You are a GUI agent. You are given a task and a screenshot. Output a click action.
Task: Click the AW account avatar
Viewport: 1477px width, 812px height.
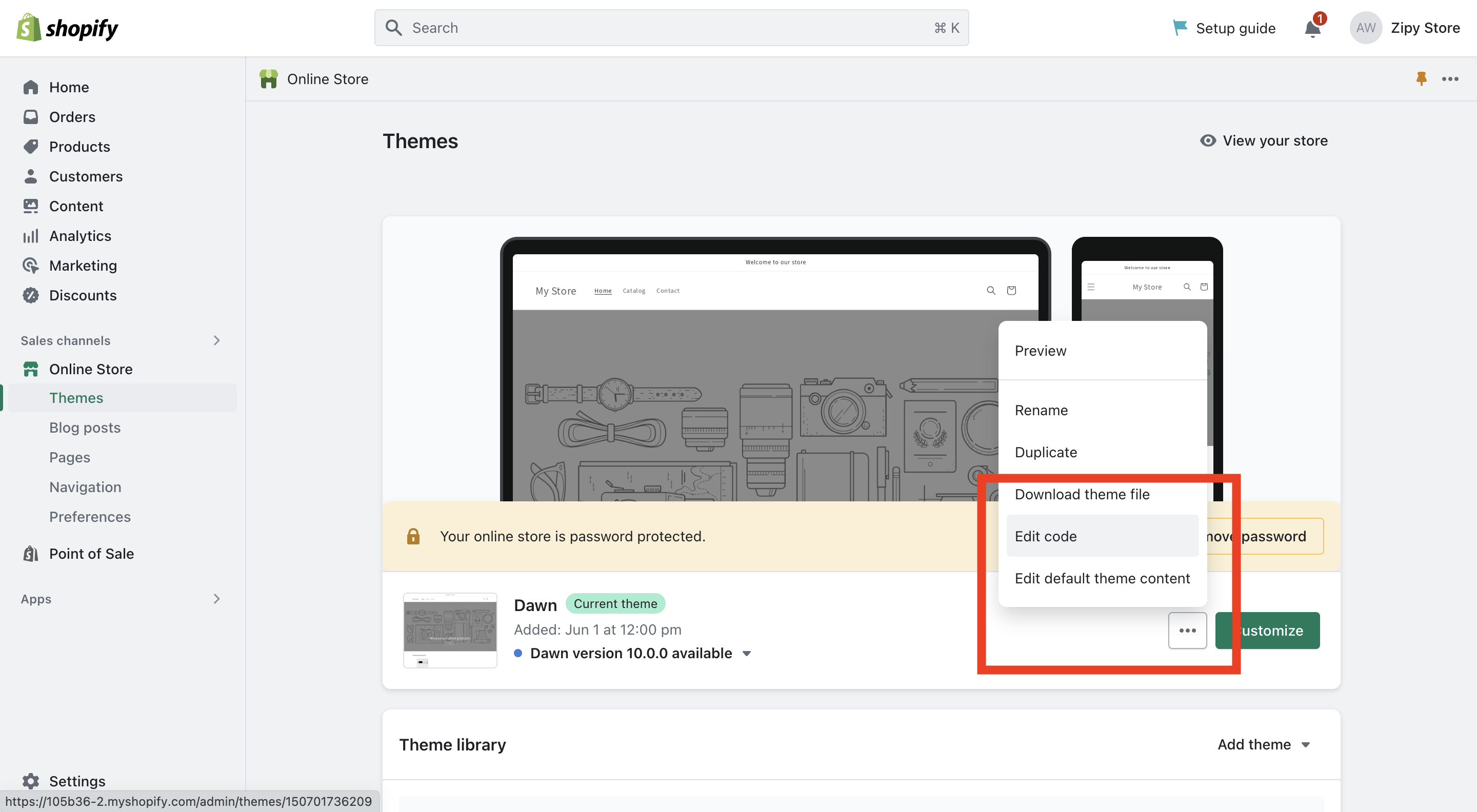1365,28
